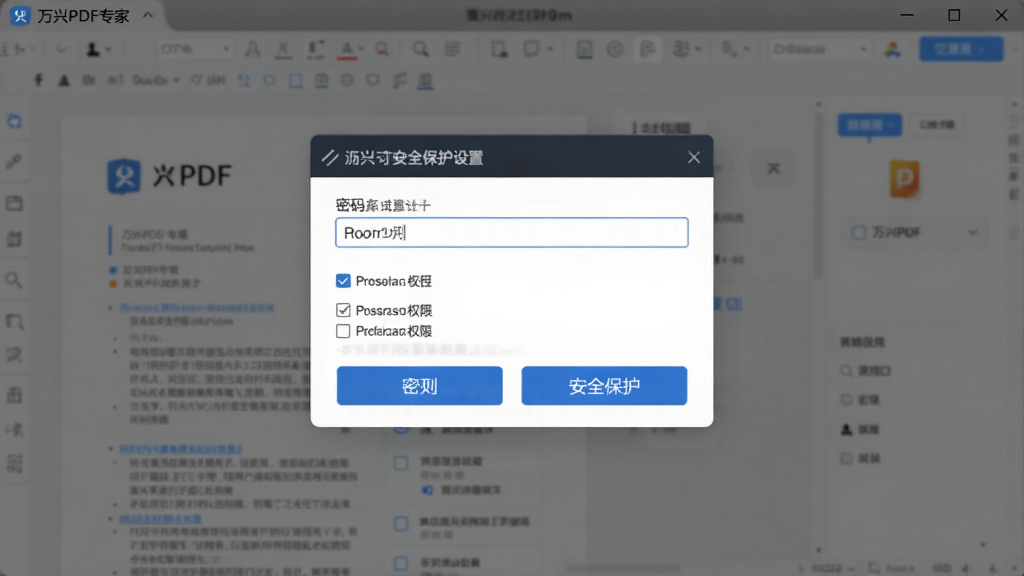Click the collapse arrow icon behind dialog right
This screenshot has height=576, width=1024.
(773, 168)
